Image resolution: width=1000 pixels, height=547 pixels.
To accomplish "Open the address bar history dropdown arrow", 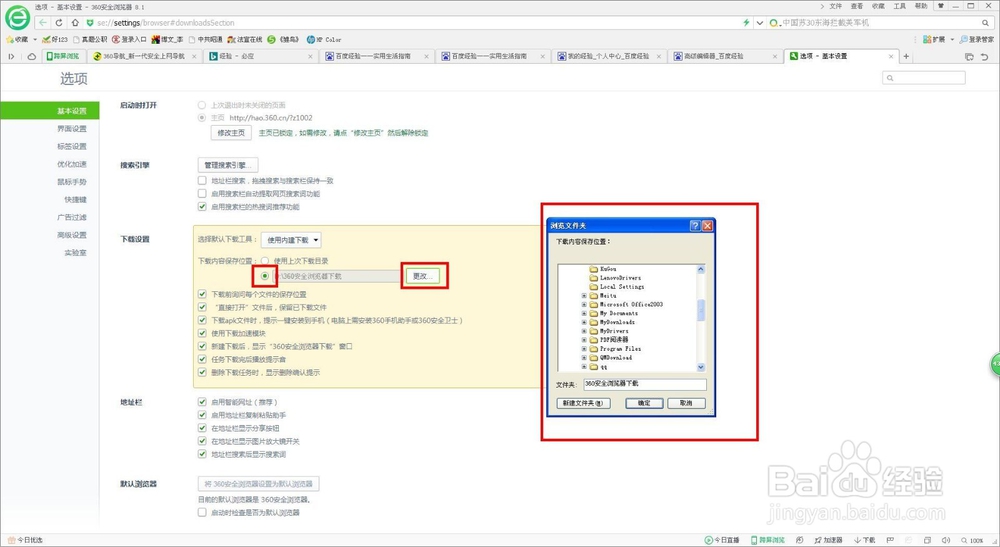I will (760, 22).
